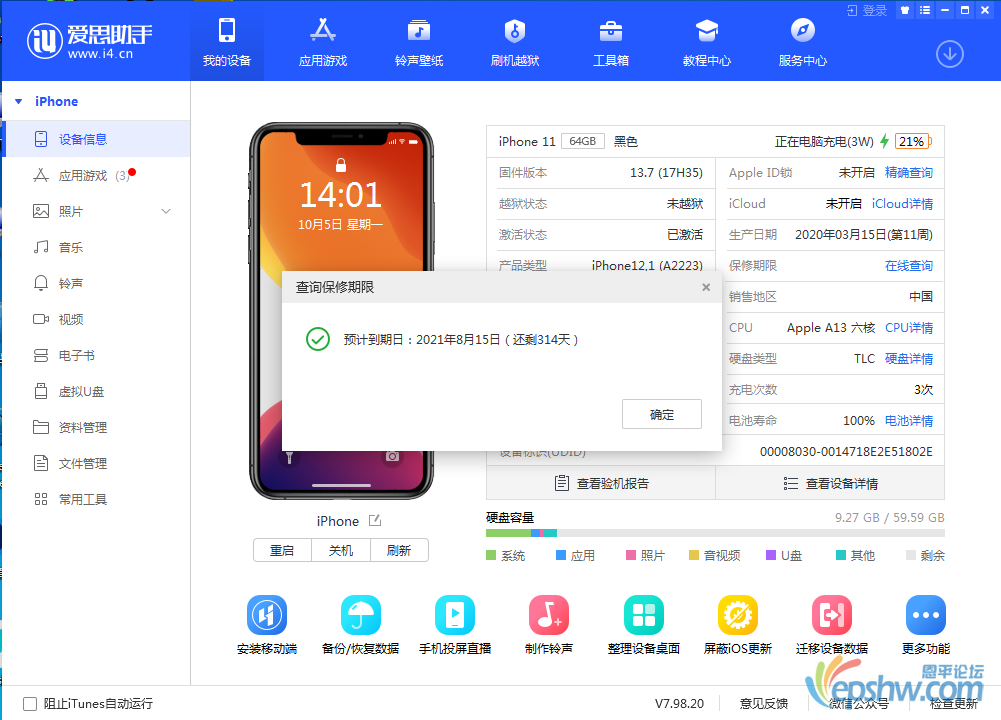Open the 工具箱 tab
Image resolution: width=1001 pixels, height=720 pixels.
(x=611, y=42)
